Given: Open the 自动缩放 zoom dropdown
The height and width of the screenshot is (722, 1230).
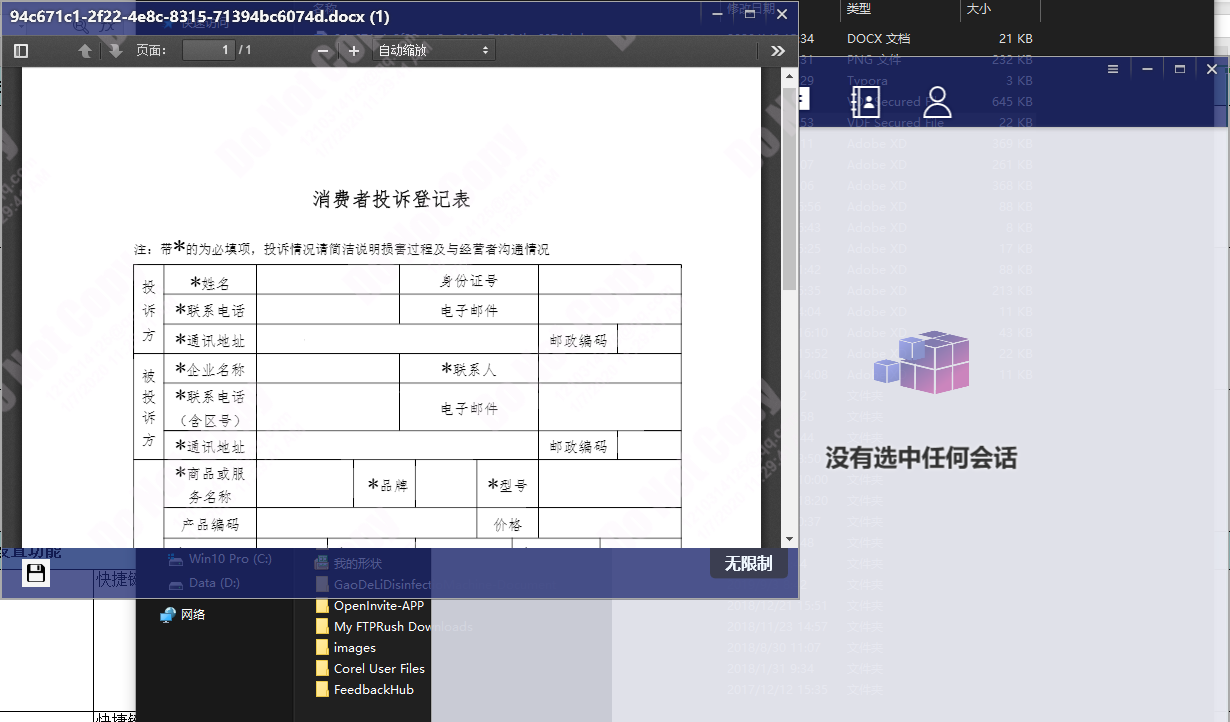Looking at the screenshot, I should click(433, 50).
